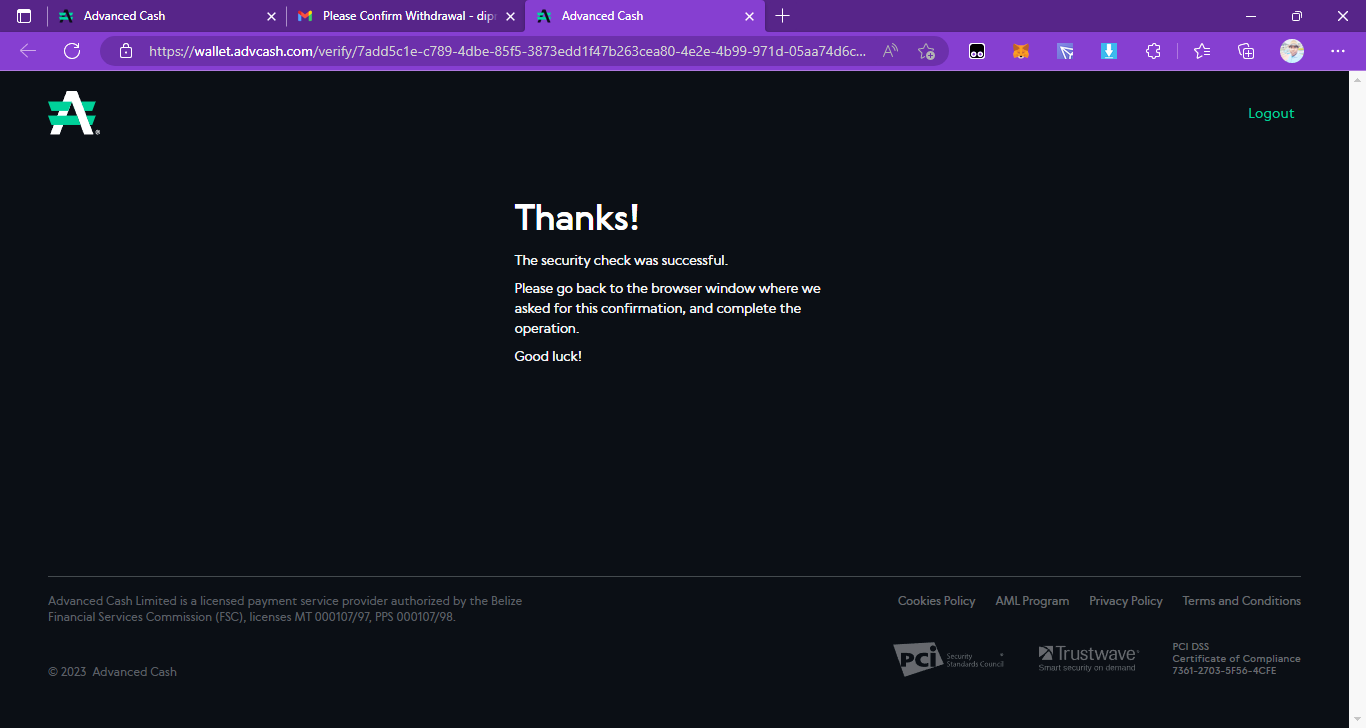The image size is (1366, 728).
Task: Add this page to favorites
Action: point(927,51)
